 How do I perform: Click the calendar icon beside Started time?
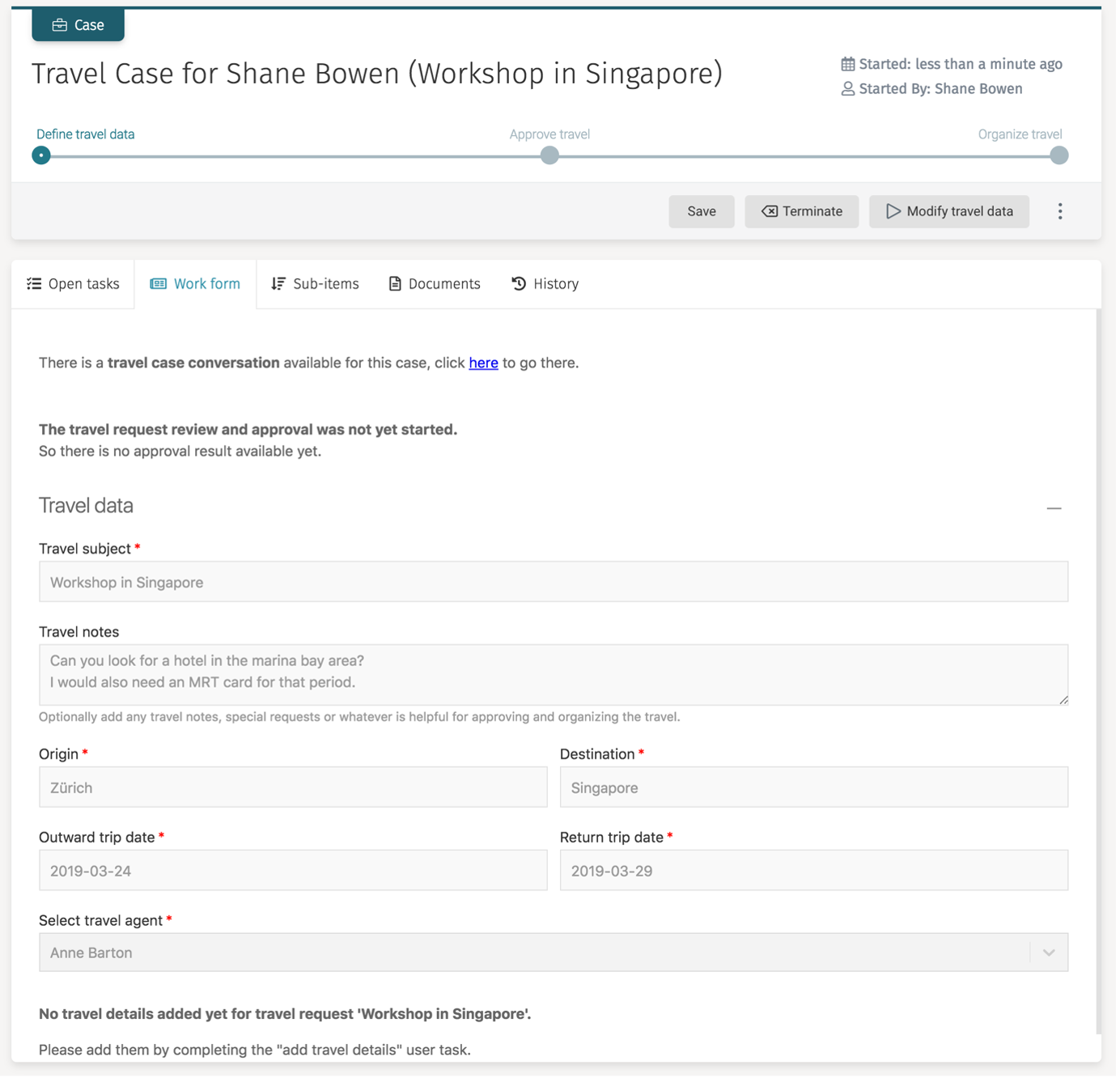(x=847, y=64)
